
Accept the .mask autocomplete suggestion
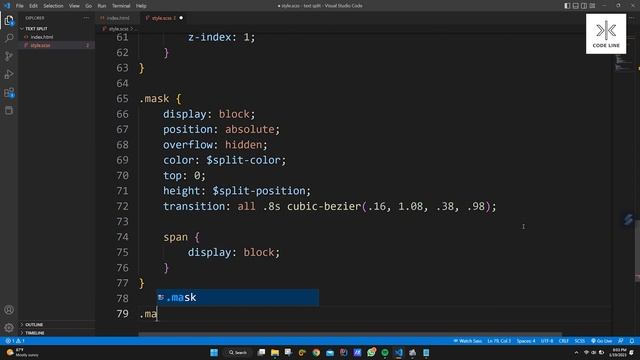(x=238, y=298)
